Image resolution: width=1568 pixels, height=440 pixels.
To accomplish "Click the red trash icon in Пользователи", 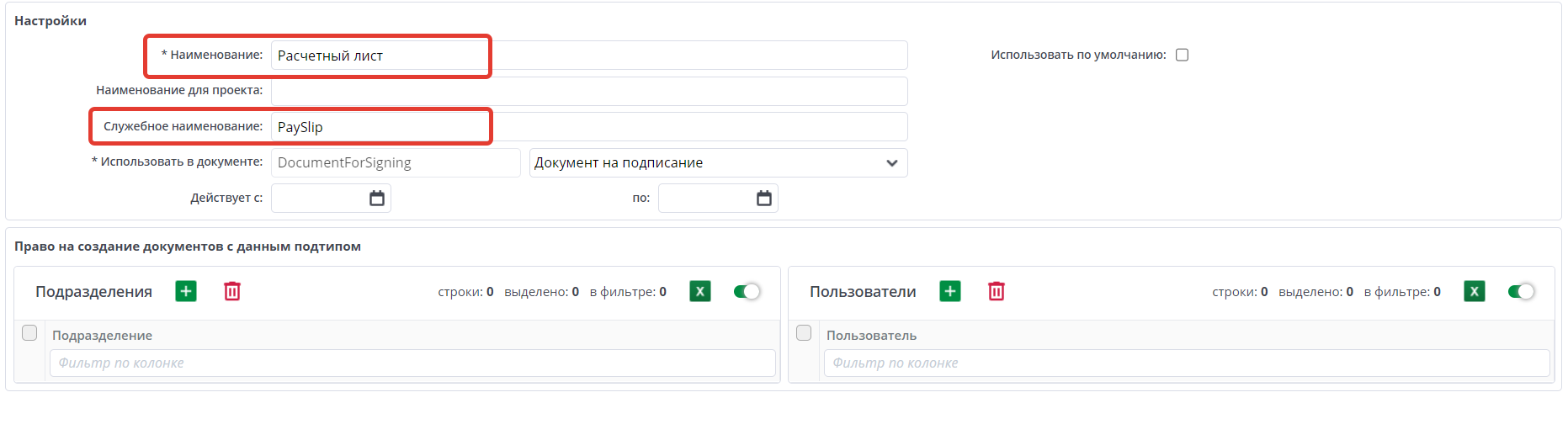I will click(997, 291).
